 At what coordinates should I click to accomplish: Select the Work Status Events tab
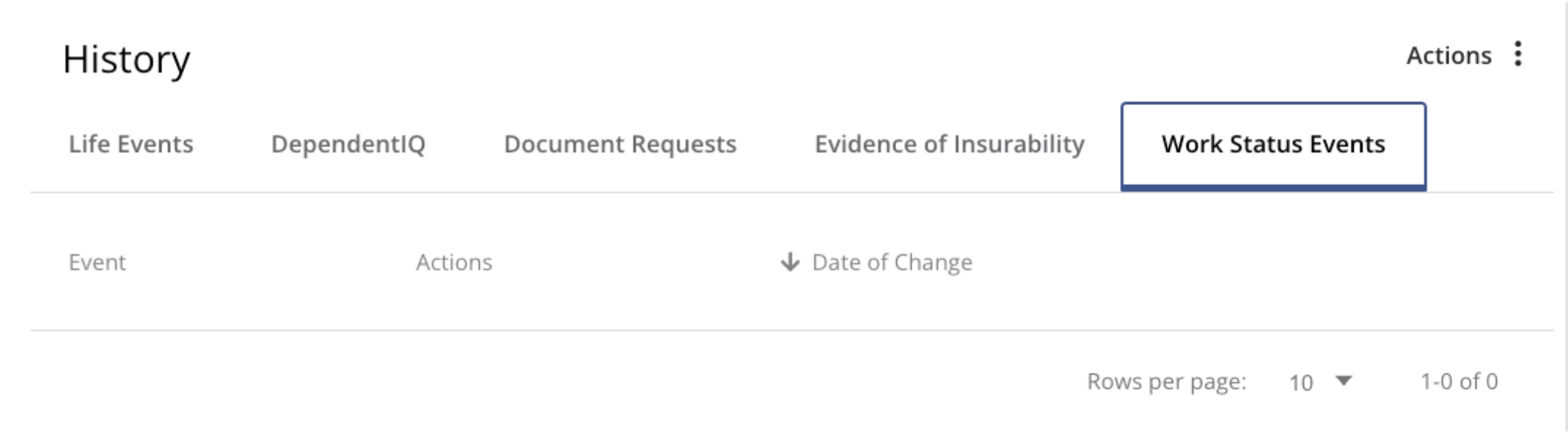point(1273,145)
